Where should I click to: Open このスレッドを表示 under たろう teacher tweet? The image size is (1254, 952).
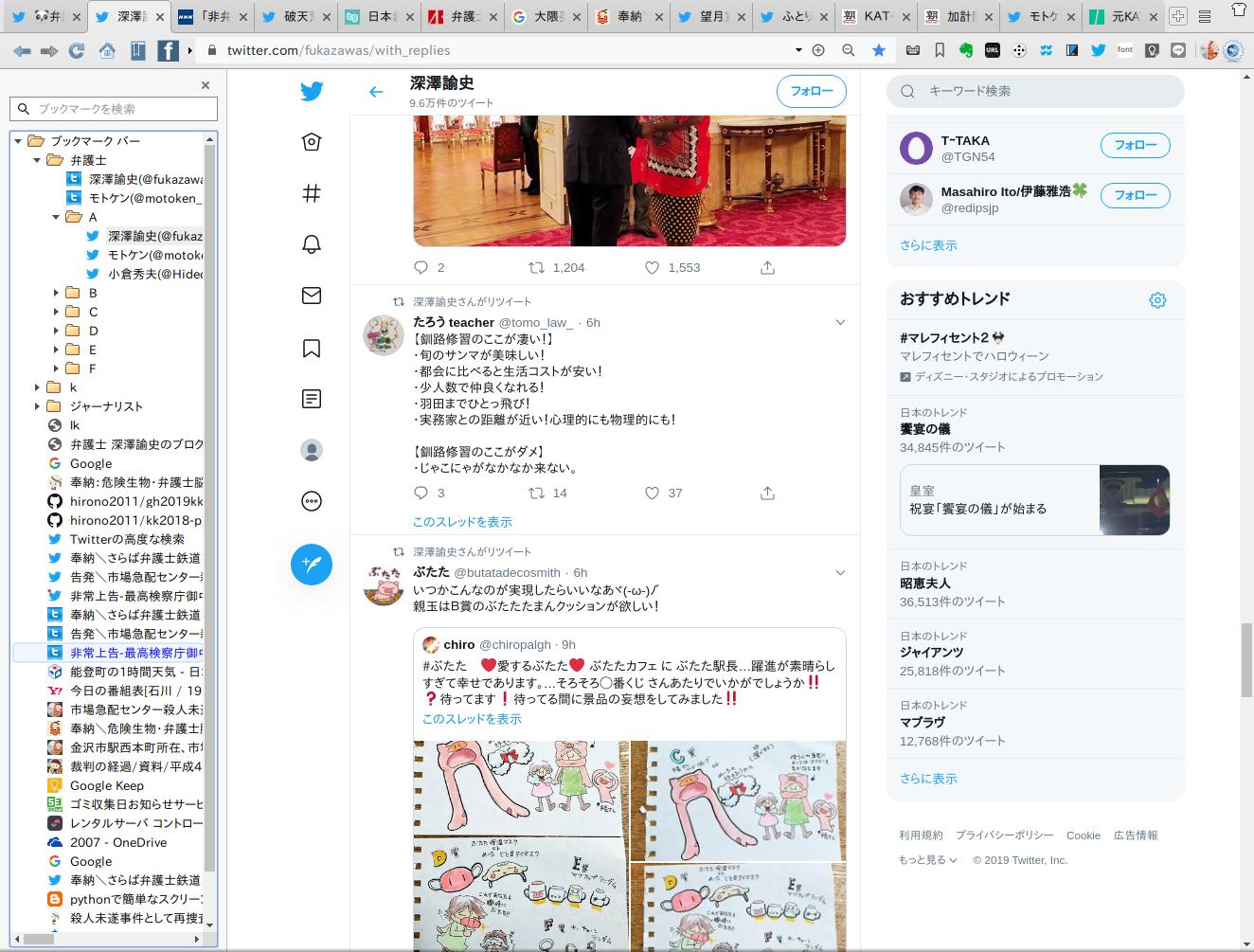(x=462, y=522)
